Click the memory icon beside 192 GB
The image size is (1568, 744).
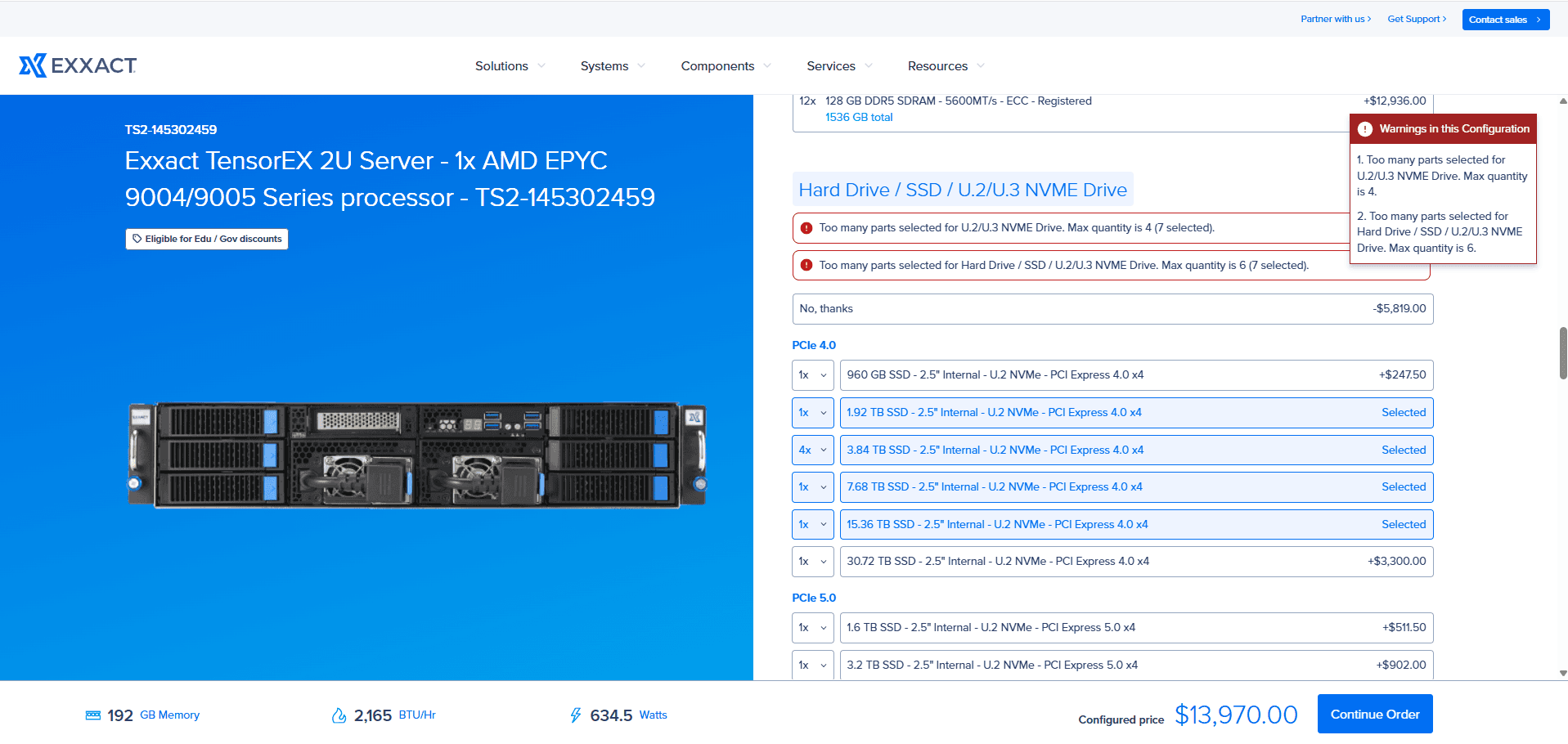click(93, 715)
